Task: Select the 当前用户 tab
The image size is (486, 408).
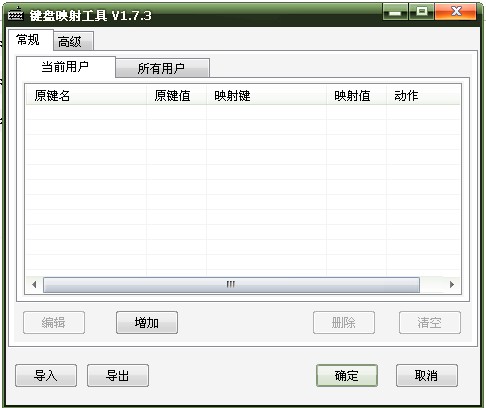Action: pyautogui.click(x=66, y=67)
